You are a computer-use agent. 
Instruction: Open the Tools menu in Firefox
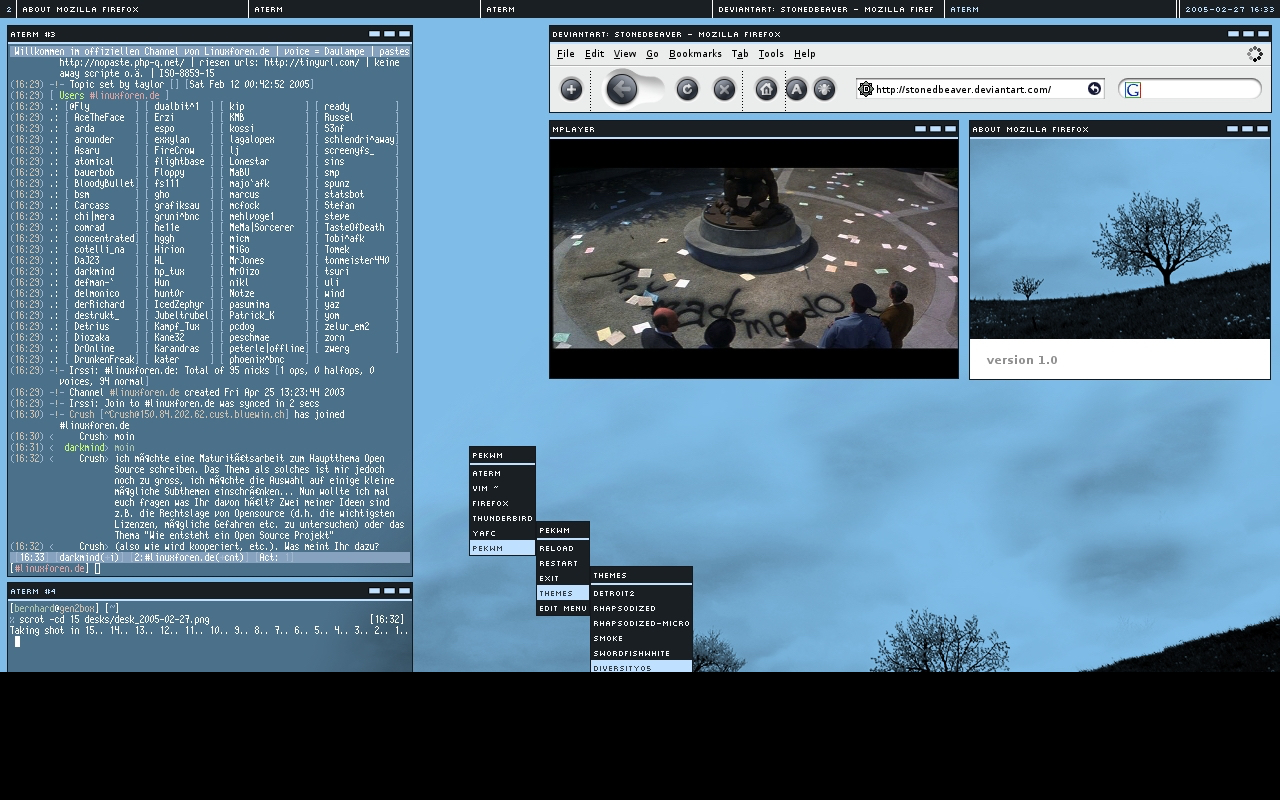coord(771,54)
